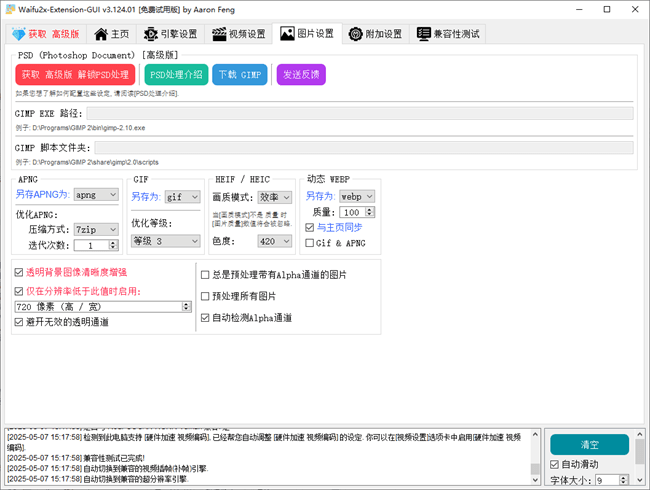650x490 pixels.
Task: Expand the 压缩方式 7zip dropdown
Action: click(97, 229)
